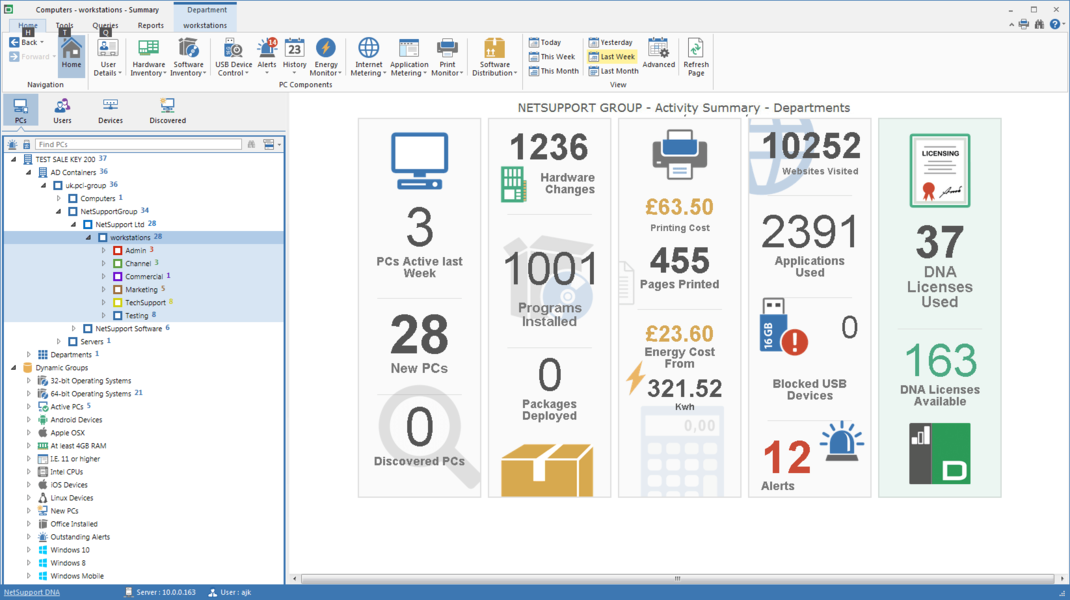Collapse the workstations tree node
The width and height of the screenshot is (1070, 600).
(x=89, y=238)
